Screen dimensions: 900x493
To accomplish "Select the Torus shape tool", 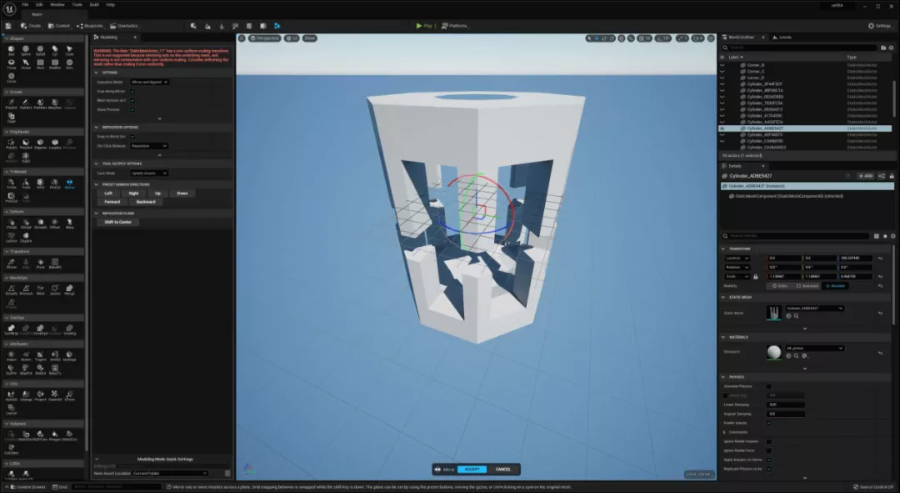I will pos(11,64).
